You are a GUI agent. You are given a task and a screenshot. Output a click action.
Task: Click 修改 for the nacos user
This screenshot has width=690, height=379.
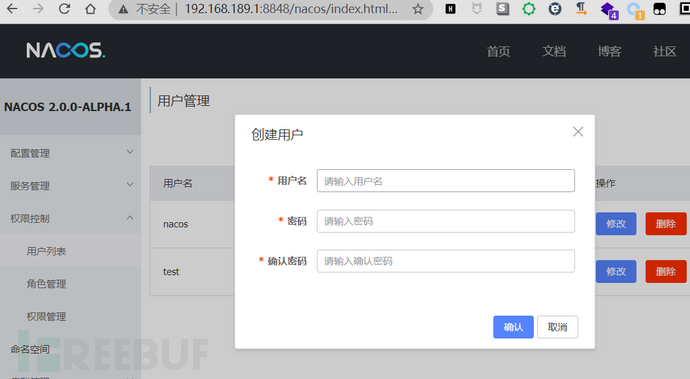click(x=616, y=224)
